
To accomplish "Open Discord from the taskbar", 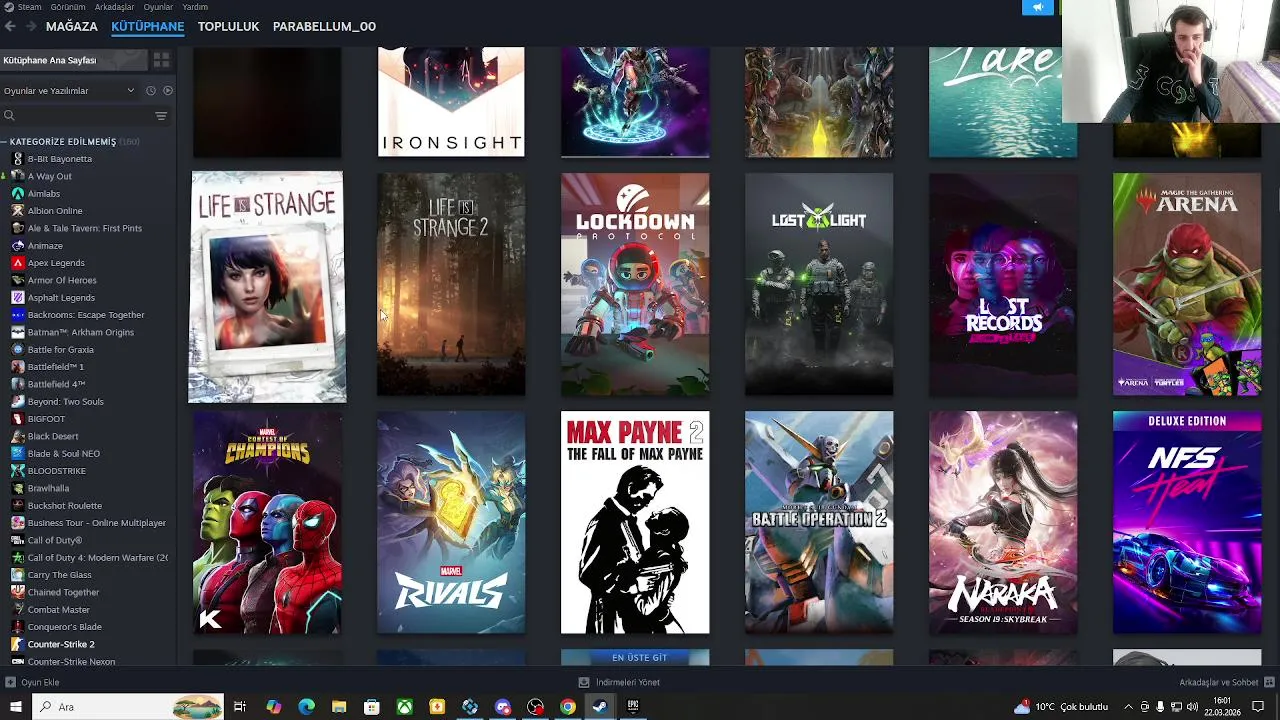I will click(x=503, y=707).
